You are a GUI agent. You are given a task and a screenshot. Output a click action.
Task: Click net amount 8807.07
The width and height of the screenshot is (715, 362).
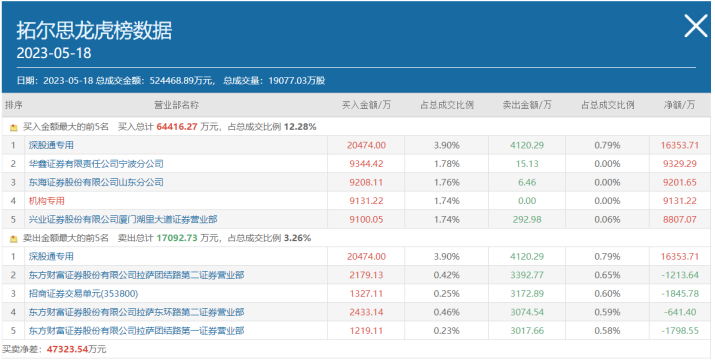(x=680, y=219)
